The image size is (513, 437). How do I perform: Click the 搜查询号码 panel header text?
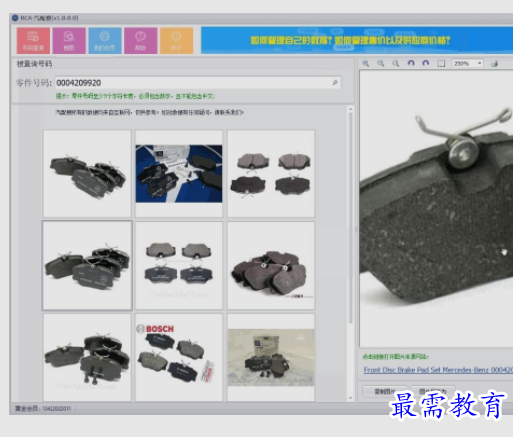(x=34, y=64)
